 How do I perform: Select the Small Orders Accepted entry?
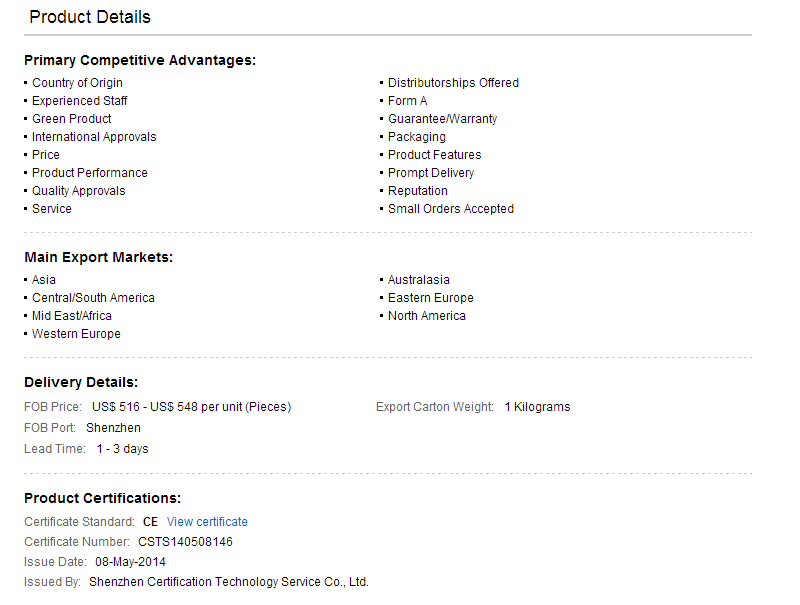click(451, 209)
